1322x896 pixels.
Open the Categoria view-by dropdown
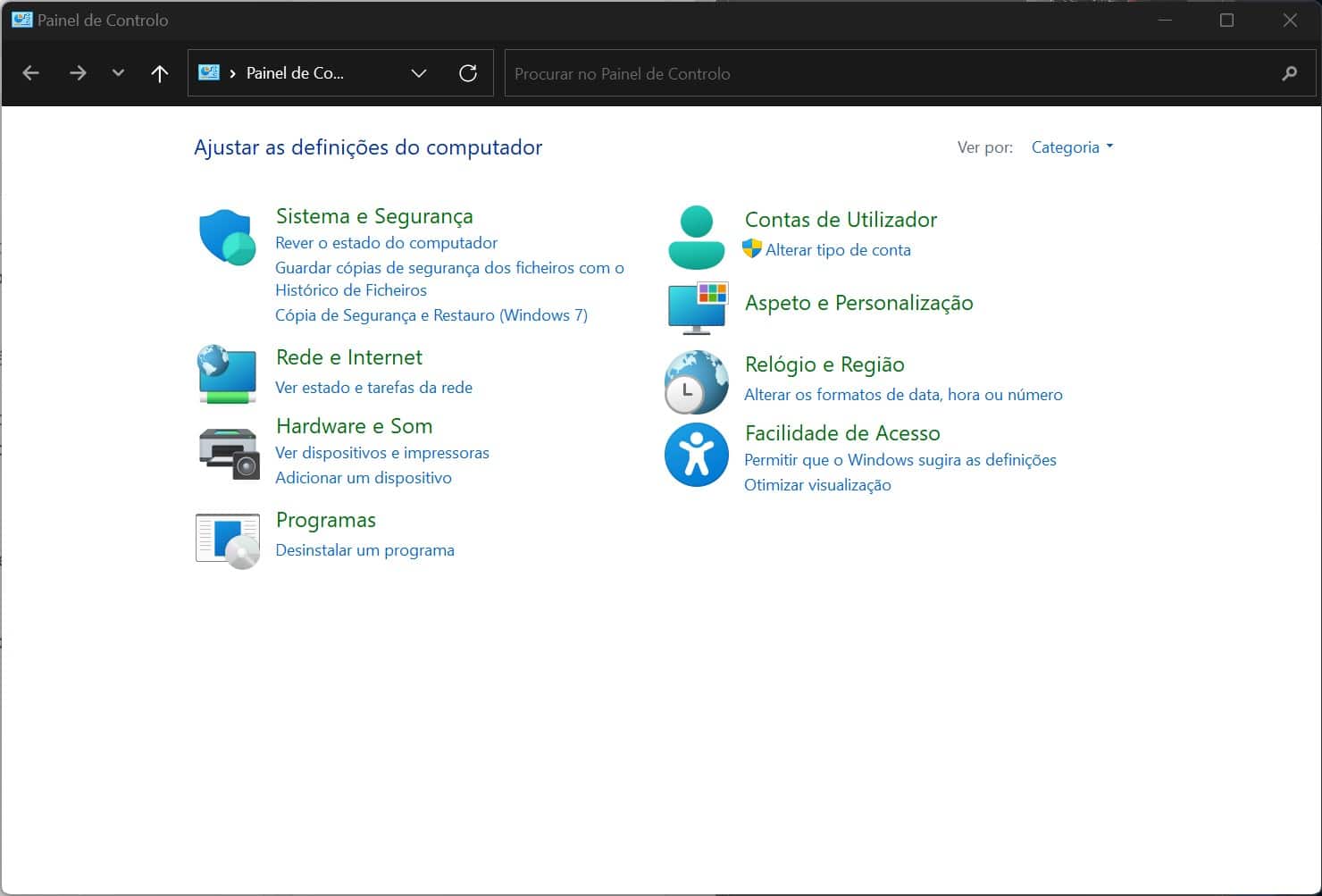click(x=1072, y=147)
